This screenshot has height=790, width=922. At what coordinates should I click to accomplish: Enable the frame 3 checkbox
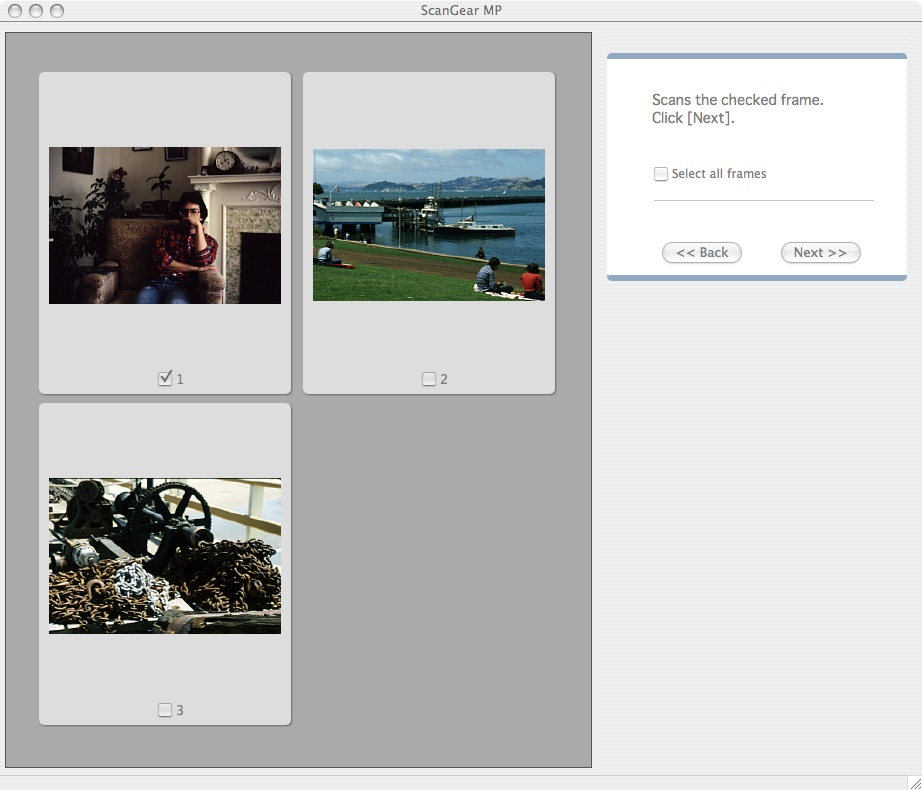tap(165, 710)
